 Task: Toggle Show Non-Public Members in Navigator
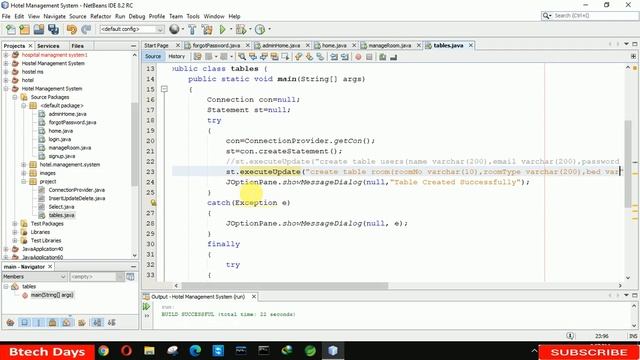(x=53, y=323)
